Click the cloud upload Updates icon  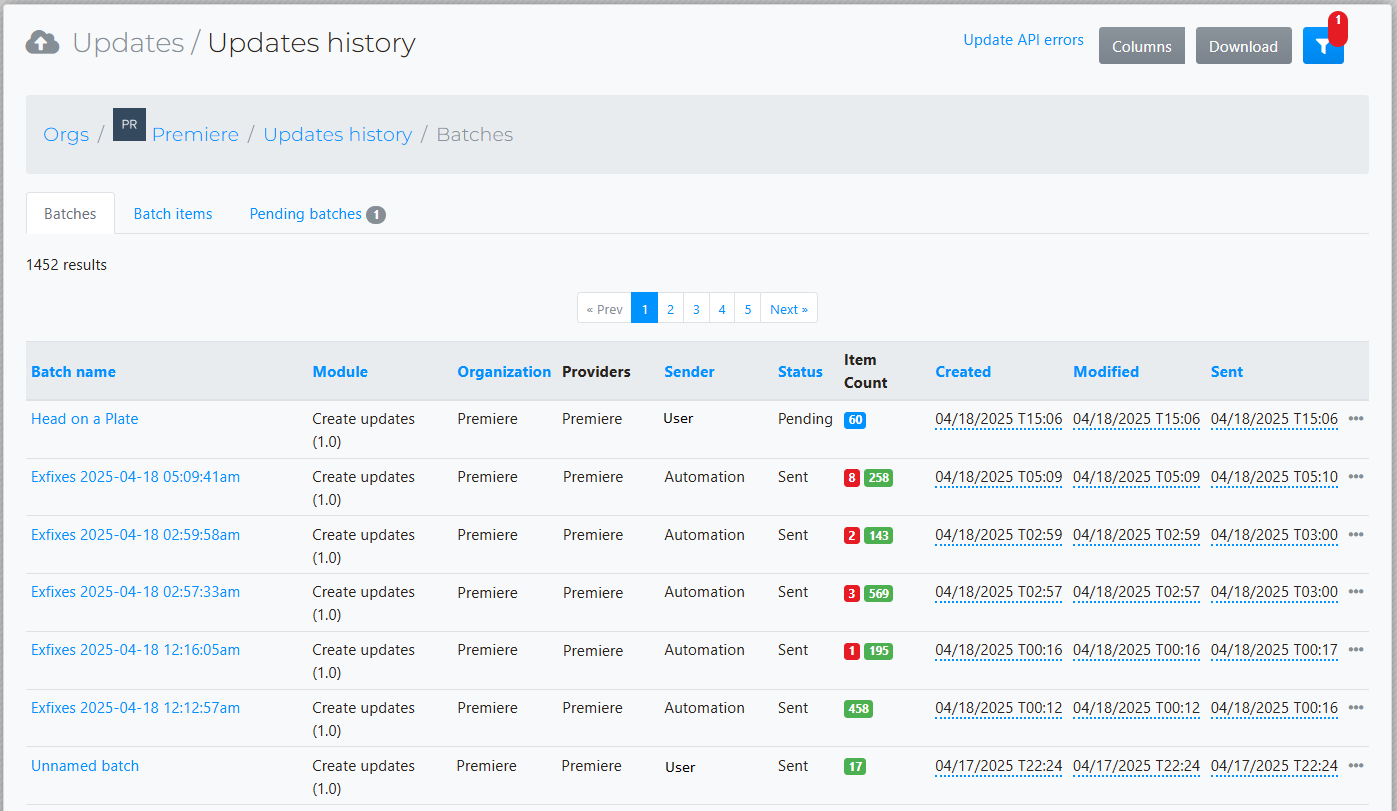tap(42, 43)
